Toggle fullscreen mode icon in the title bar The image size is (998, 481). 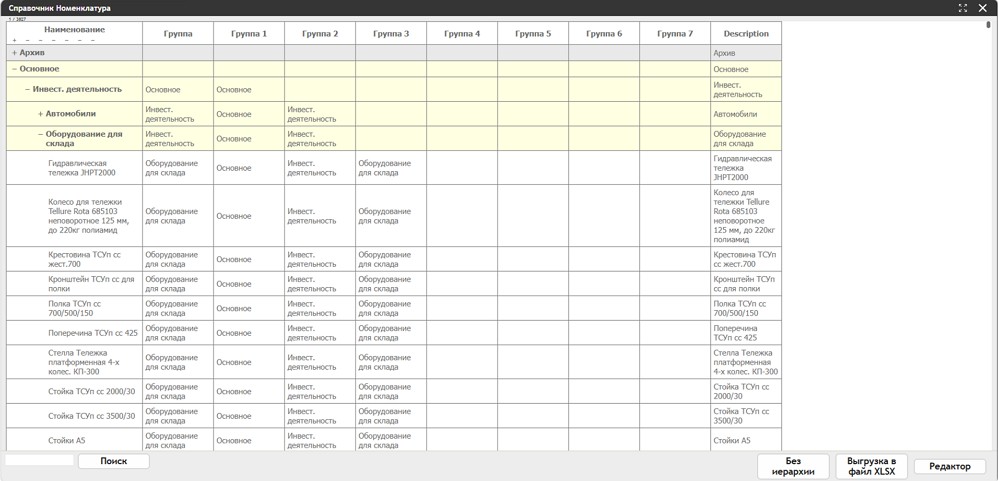pos(962,8)
